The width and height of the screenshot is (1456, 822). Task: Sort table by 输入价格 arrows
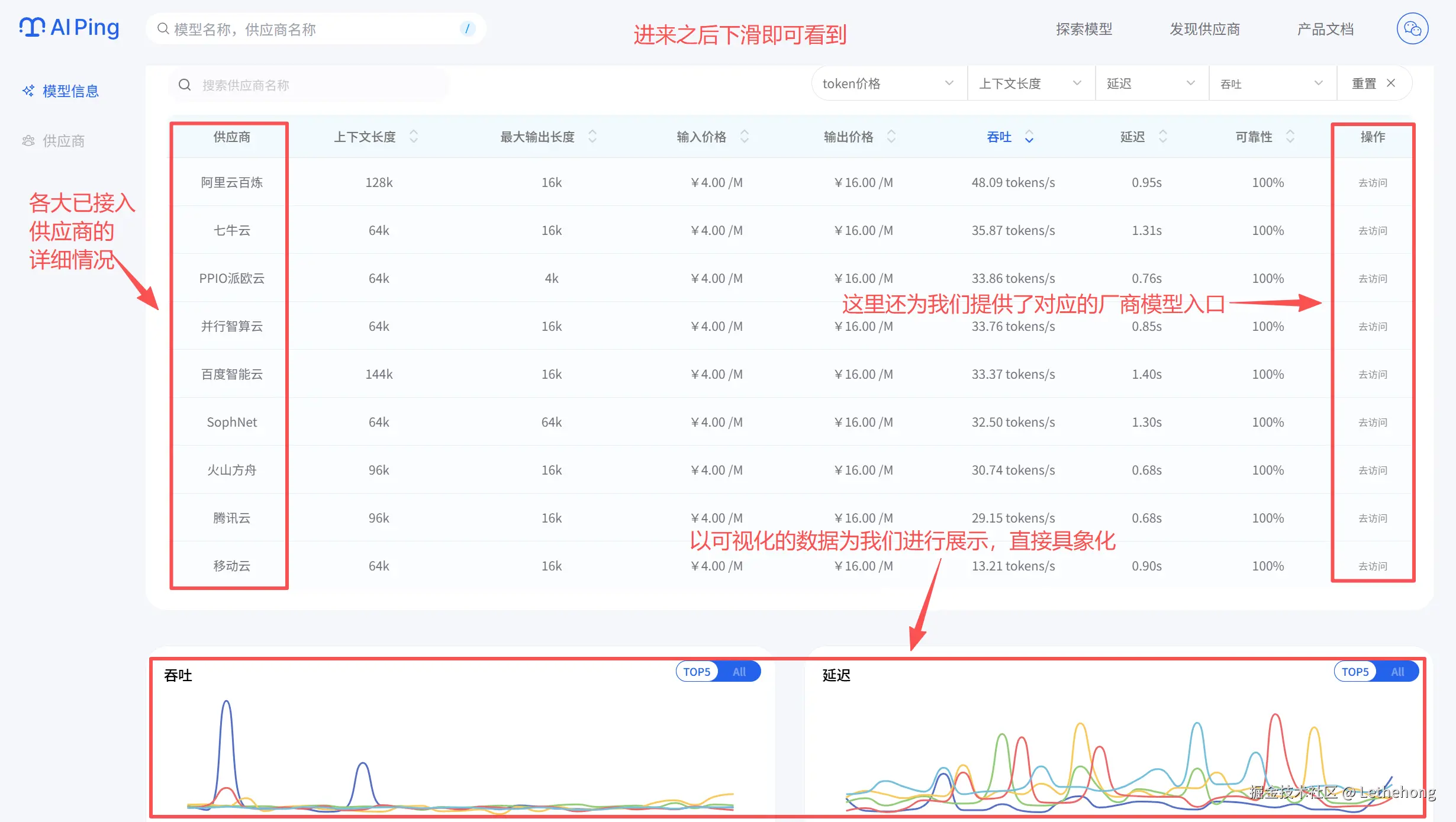(x=745, y=137)
